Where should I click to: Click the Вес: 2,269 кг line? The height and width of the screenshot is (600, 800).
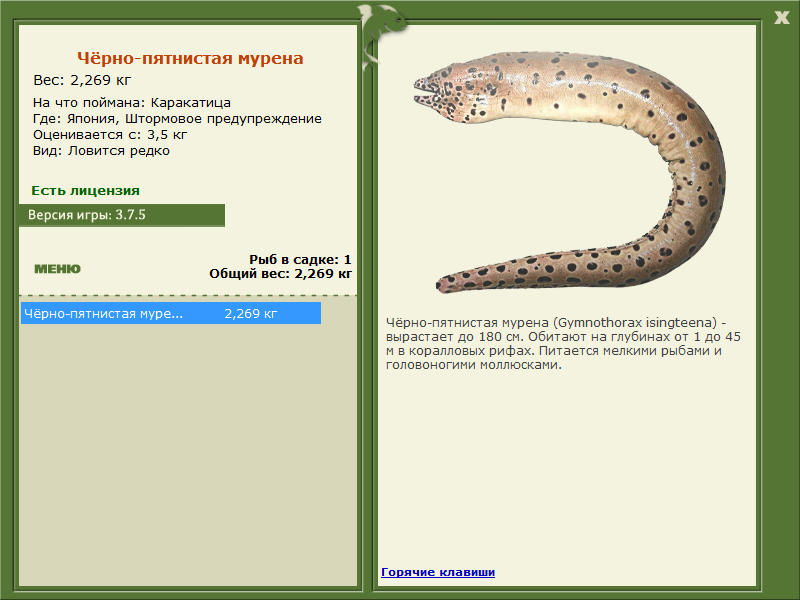coord(82,80)
